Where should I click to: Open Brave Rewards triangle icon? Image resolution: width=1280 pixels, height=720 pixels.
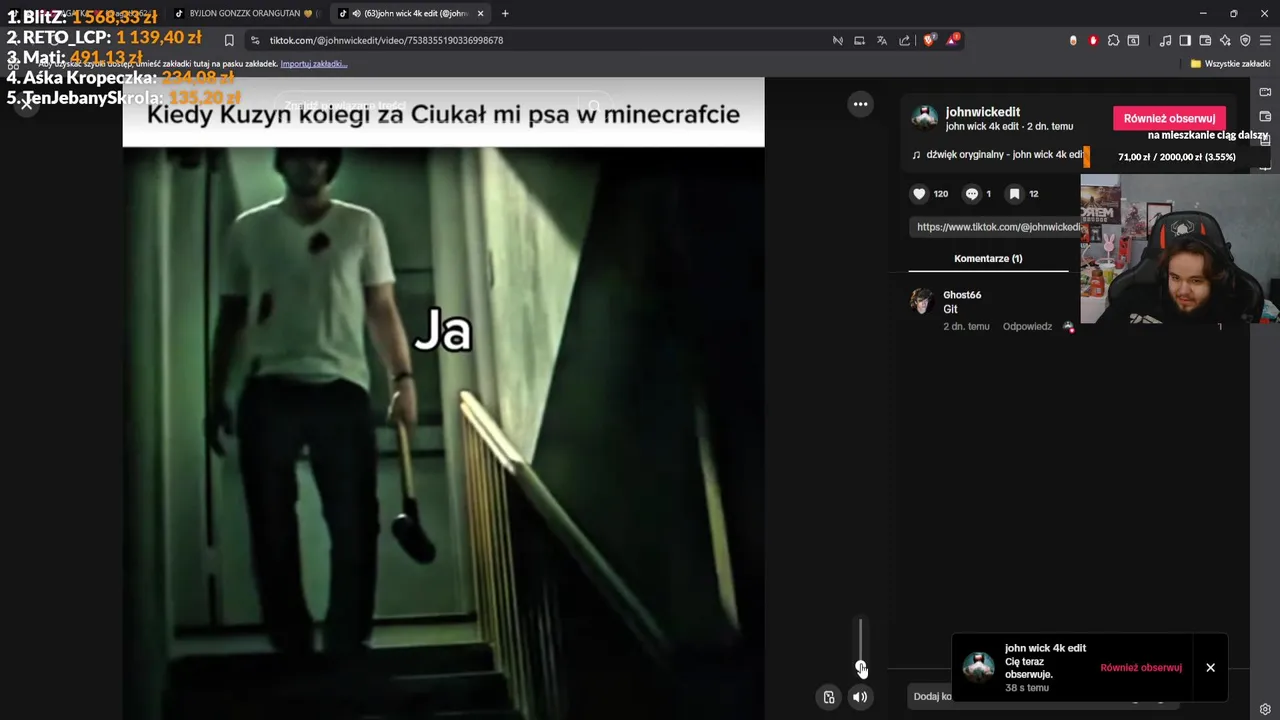pyautogui.click(x=952, y=40)
